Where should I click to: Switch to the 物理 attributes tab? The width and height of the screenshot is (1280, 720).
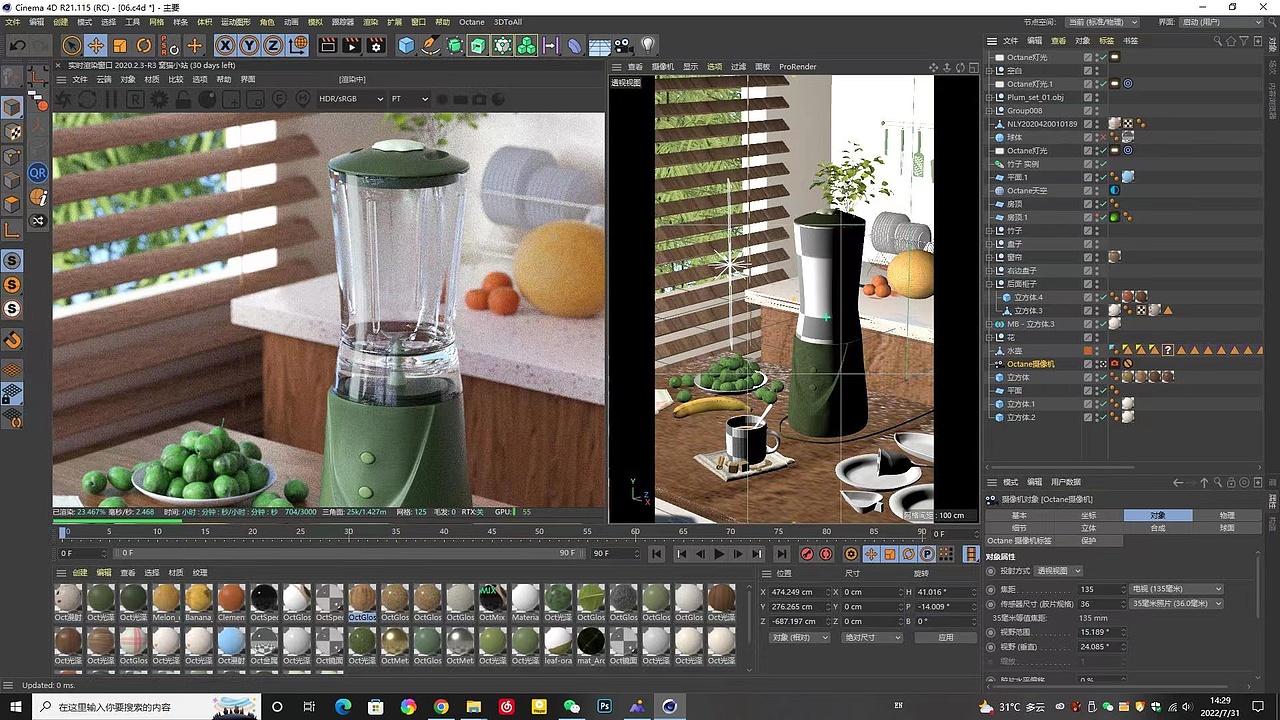click(x=1226, y=515)
